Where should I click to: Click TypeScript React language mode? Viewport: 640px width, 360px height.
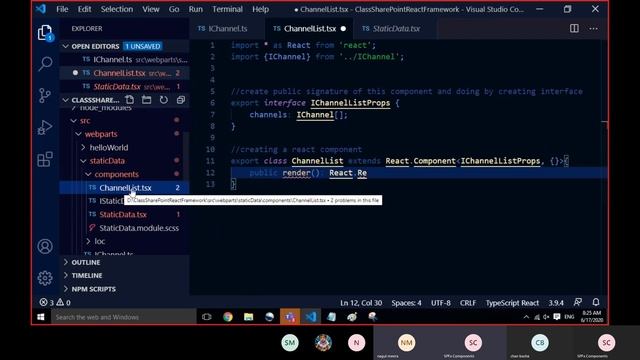pyautogui.click(x=512, y=303)
